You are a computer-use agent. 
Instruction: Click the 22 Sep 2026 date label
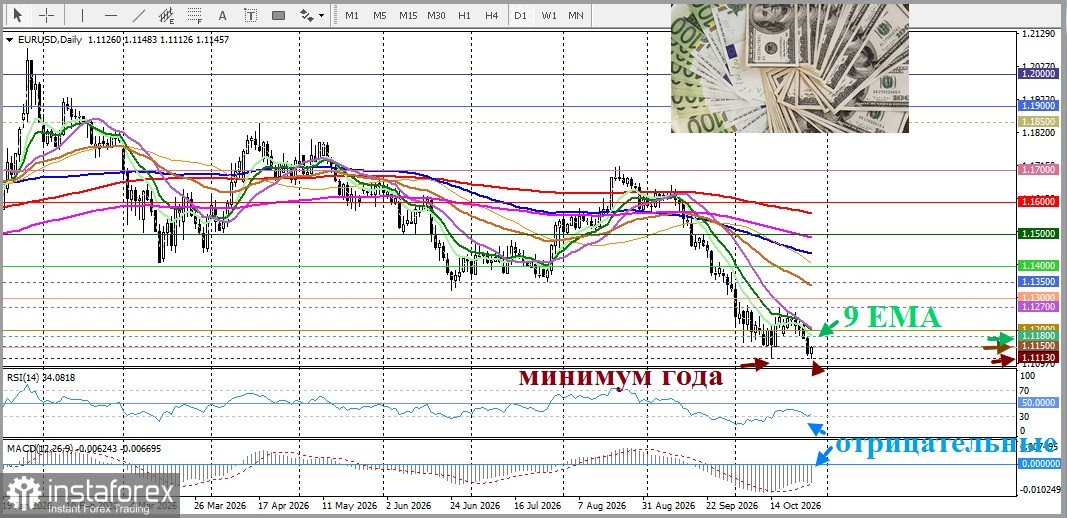pos(732,506)
